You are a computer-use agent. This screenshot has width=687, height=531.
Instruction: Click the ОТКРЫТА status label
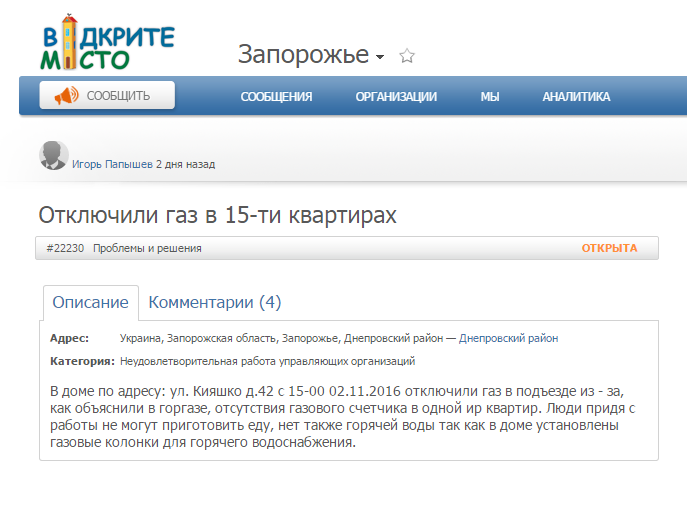pyautogui.click(x=609, y=248)
